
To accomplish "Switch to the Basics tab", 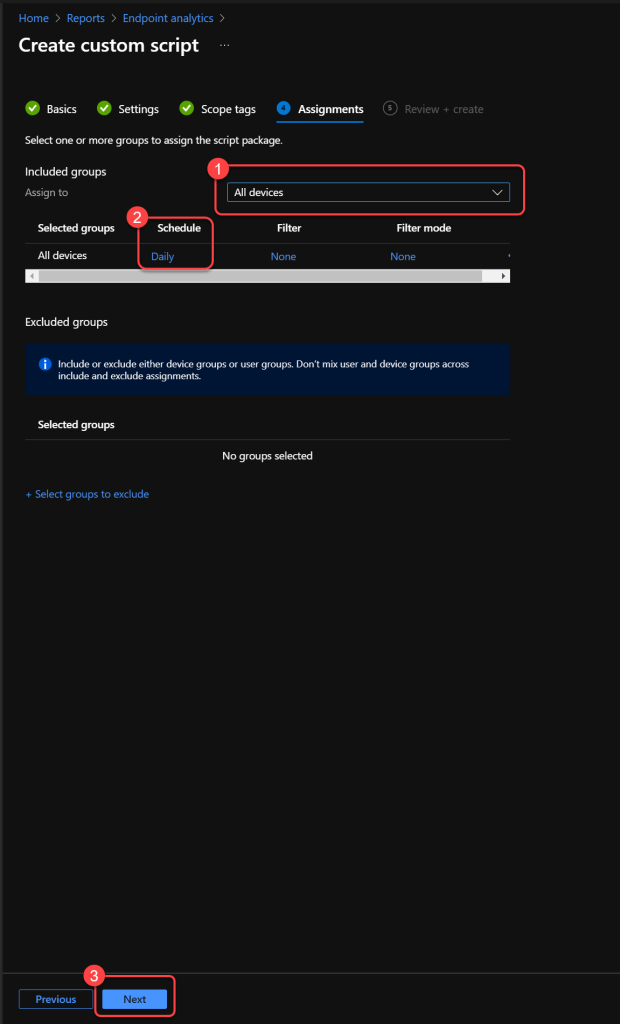I will point(61,109).
